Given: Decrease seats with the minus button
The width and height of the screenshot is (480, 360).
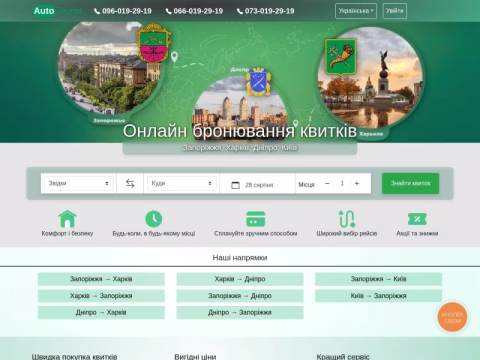Looking at the screenshot, I should pyautogui.click(x=327, y=184).
